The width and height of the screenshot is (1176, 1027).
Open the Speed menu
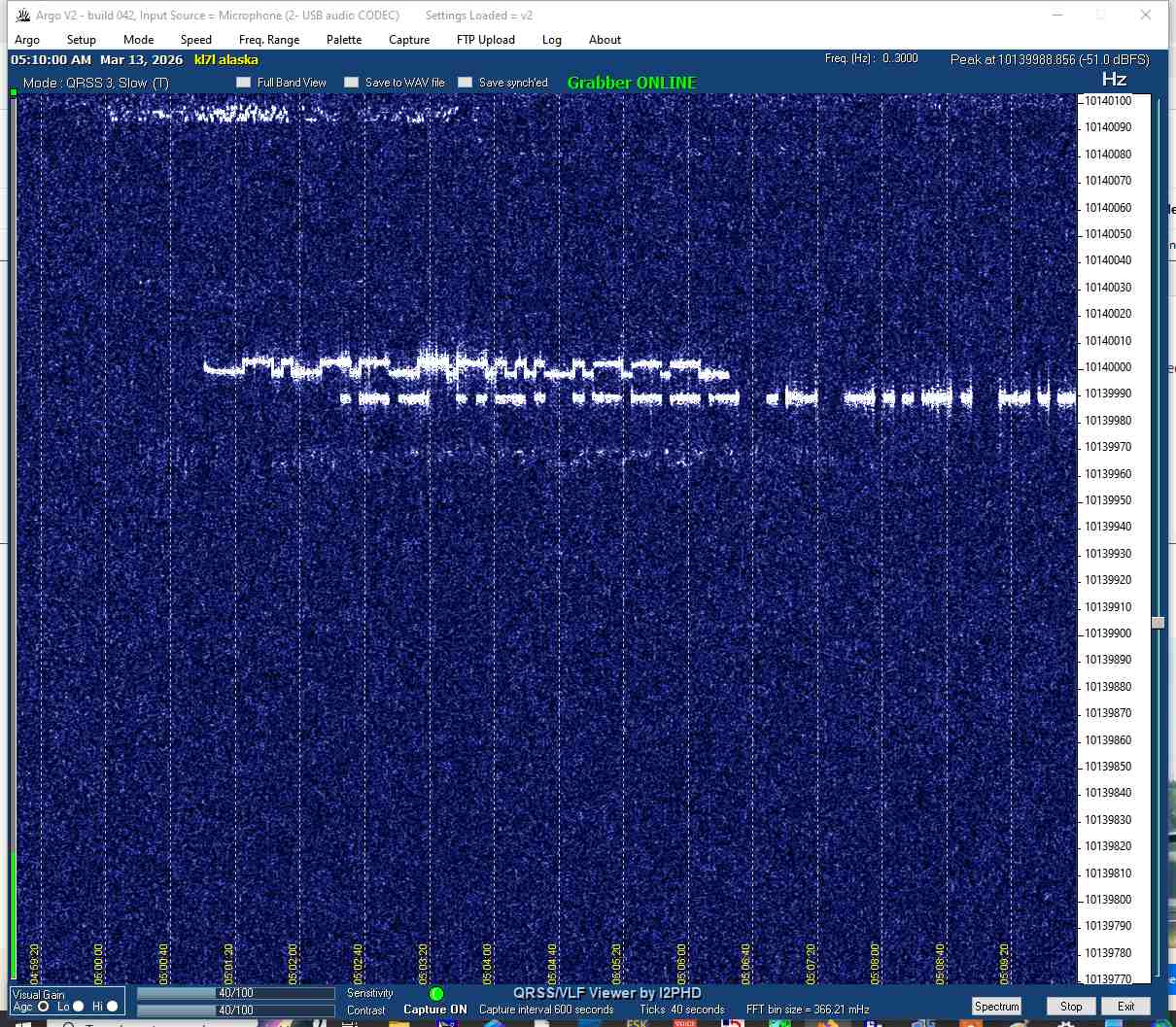[x=195, y=40]
